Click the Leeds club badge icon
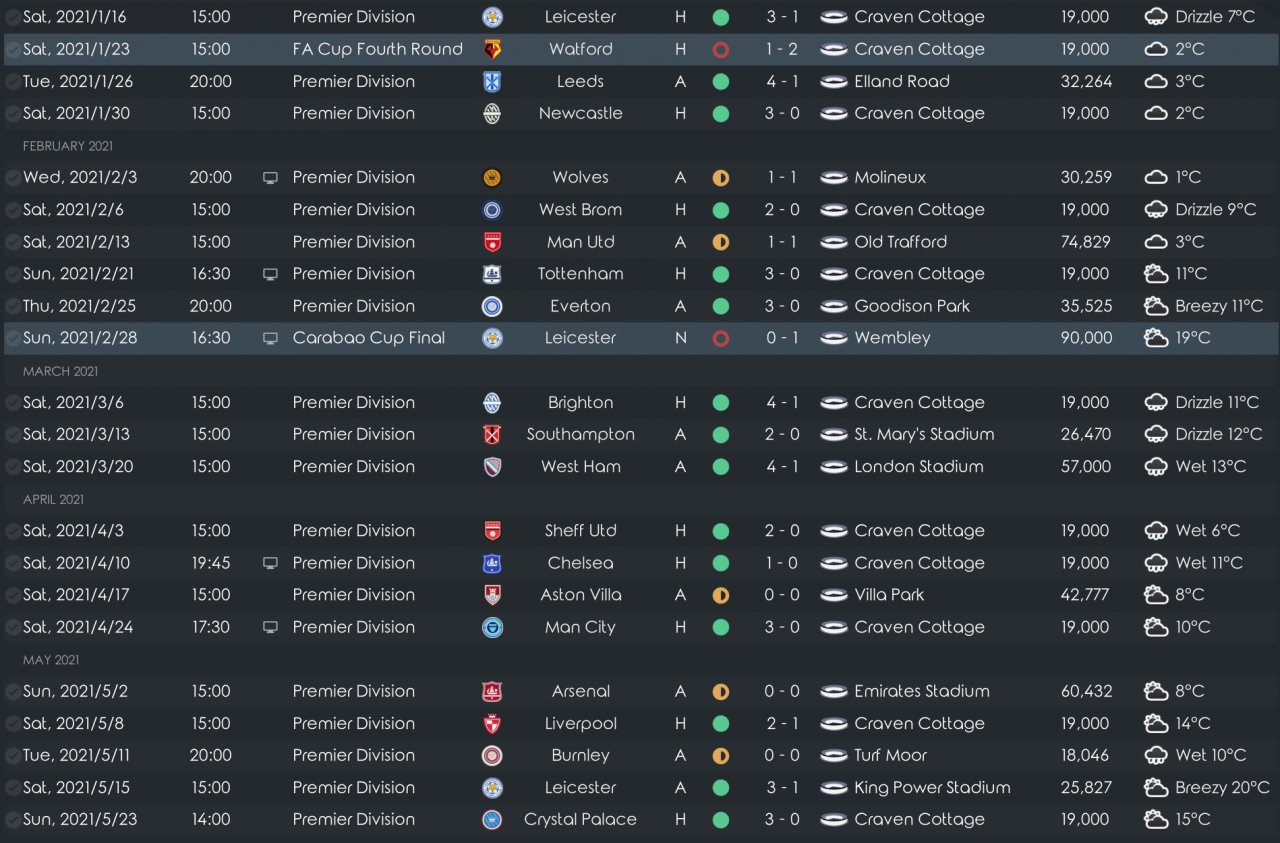1280x843 pixels. pyautogui.click(x=492, y=81)
